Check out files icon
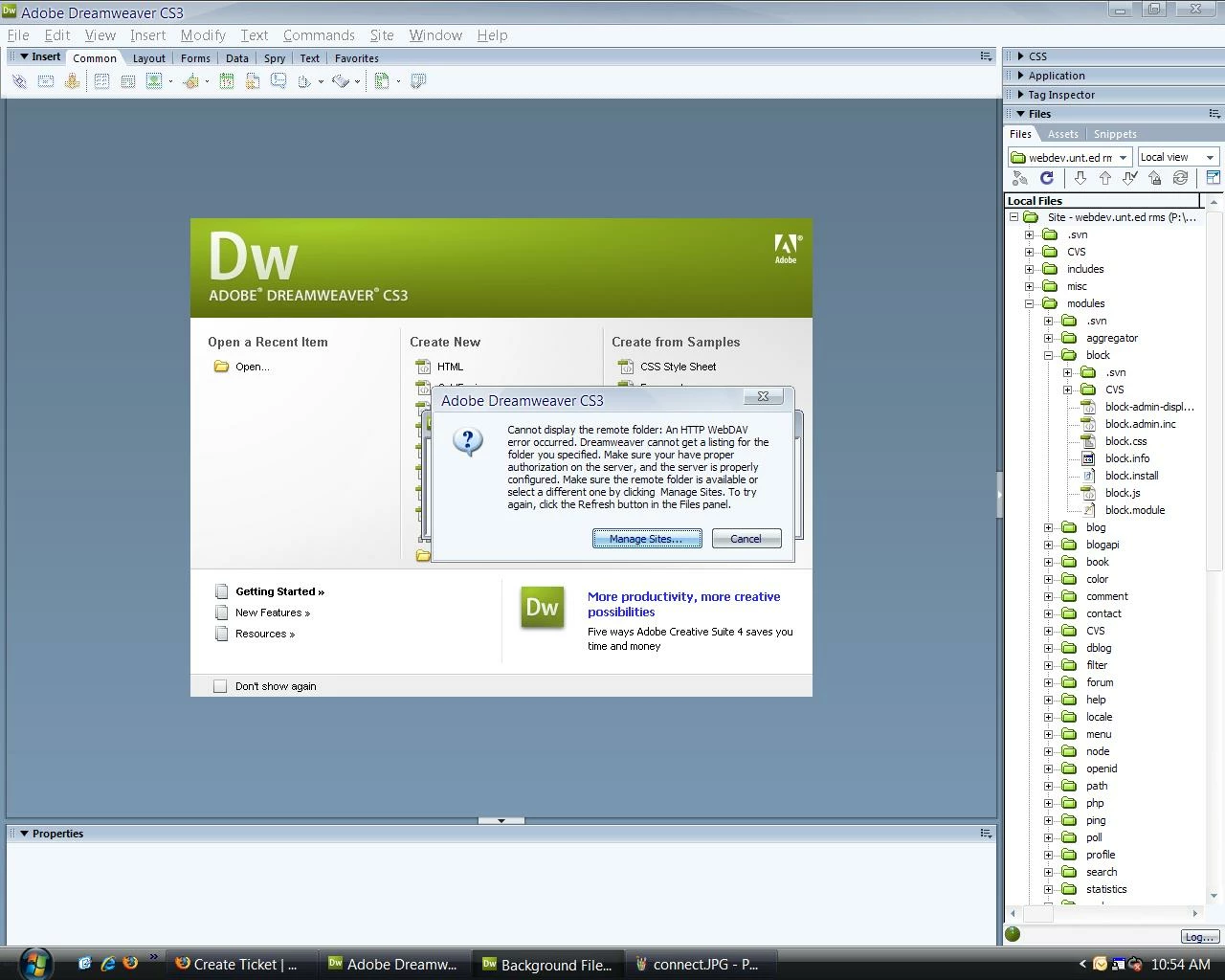Viewport: 1225px width, 980px height. coord(1130,178)
